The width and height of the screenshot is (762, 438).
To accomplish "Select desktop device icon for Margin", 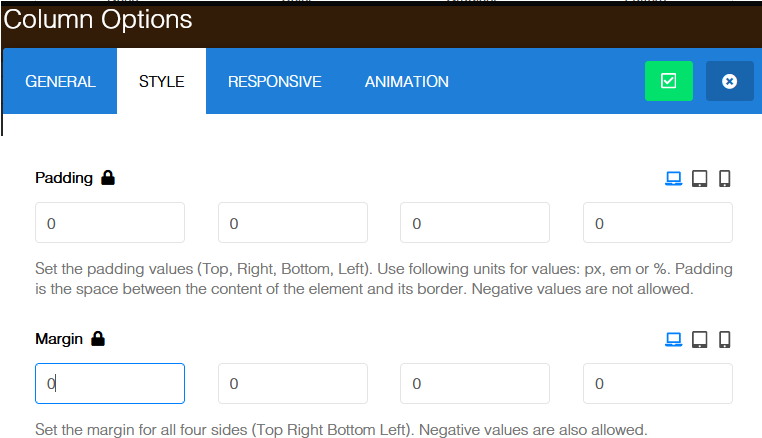I will point(674,339).
